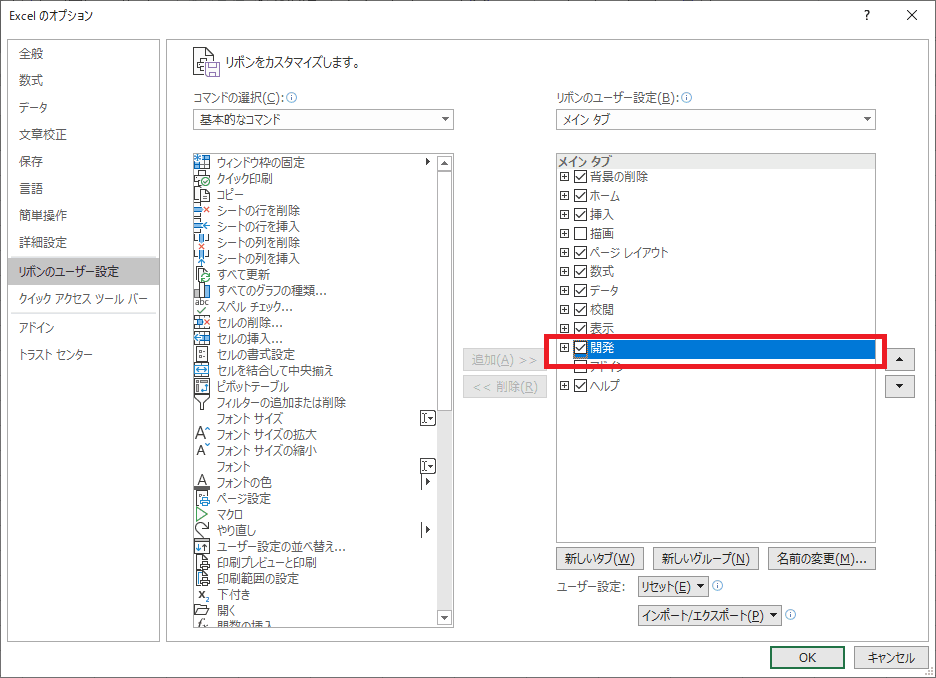
Task: Open the 基本的なコマンド command dropdown
Action: (323, 120)
